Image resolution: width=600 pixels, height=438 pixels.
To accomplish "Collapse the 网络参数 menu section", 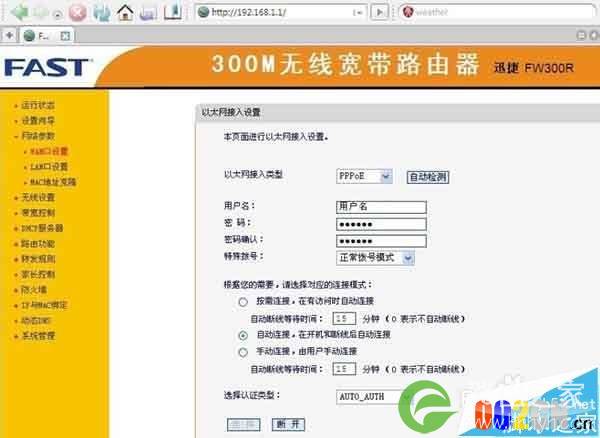I will tap(38, 136).
